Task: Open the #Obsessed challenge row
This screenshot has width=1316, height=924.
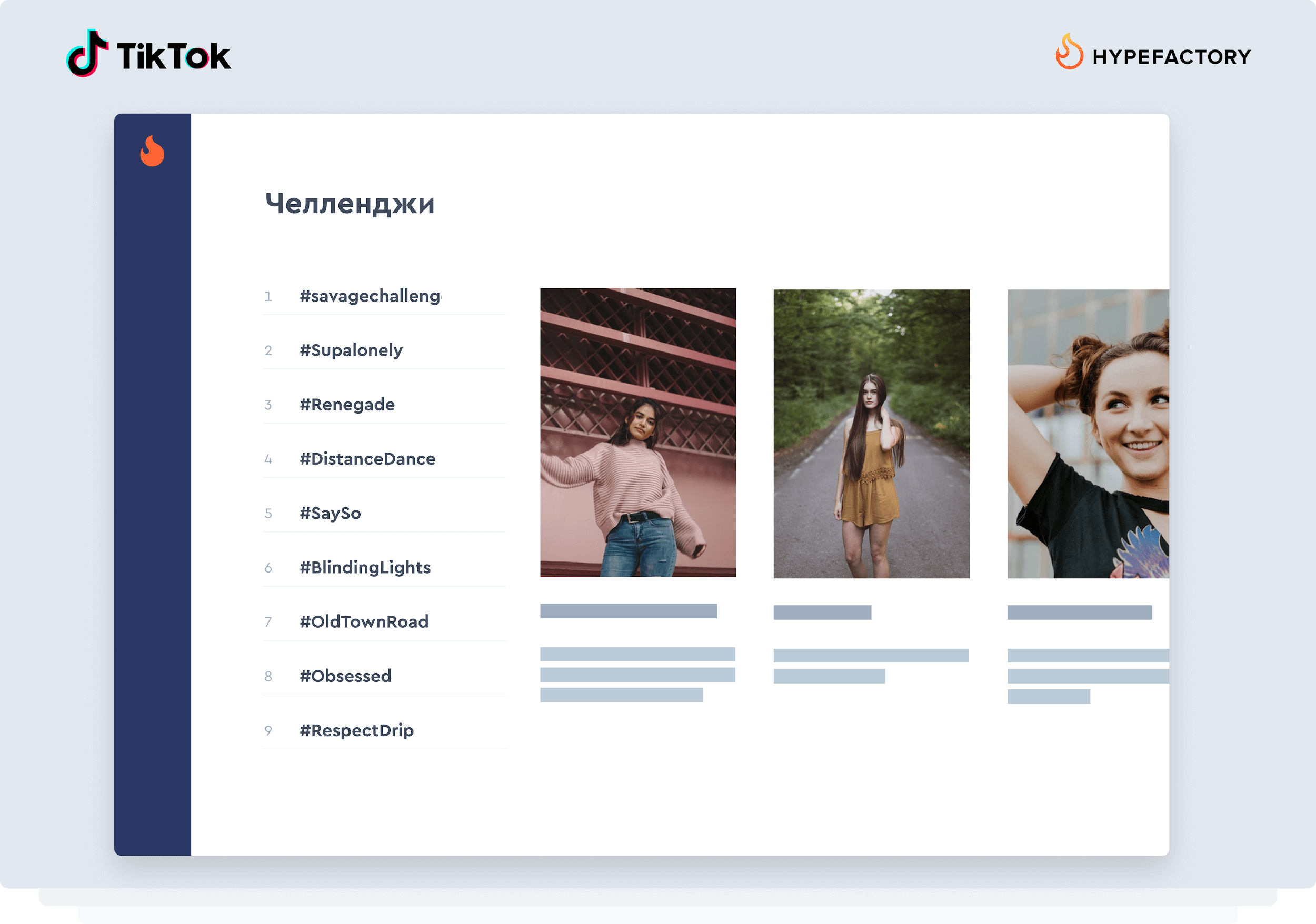Action: tap(385, 677)
